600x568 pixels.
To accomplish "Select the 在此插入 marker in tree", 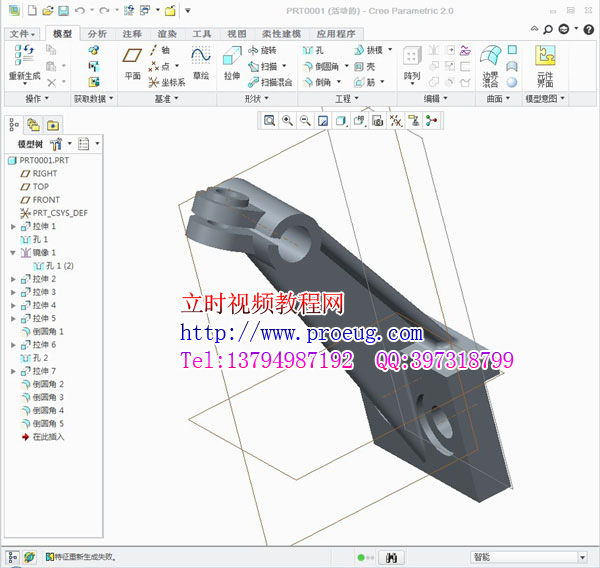I will click(42, 437).
